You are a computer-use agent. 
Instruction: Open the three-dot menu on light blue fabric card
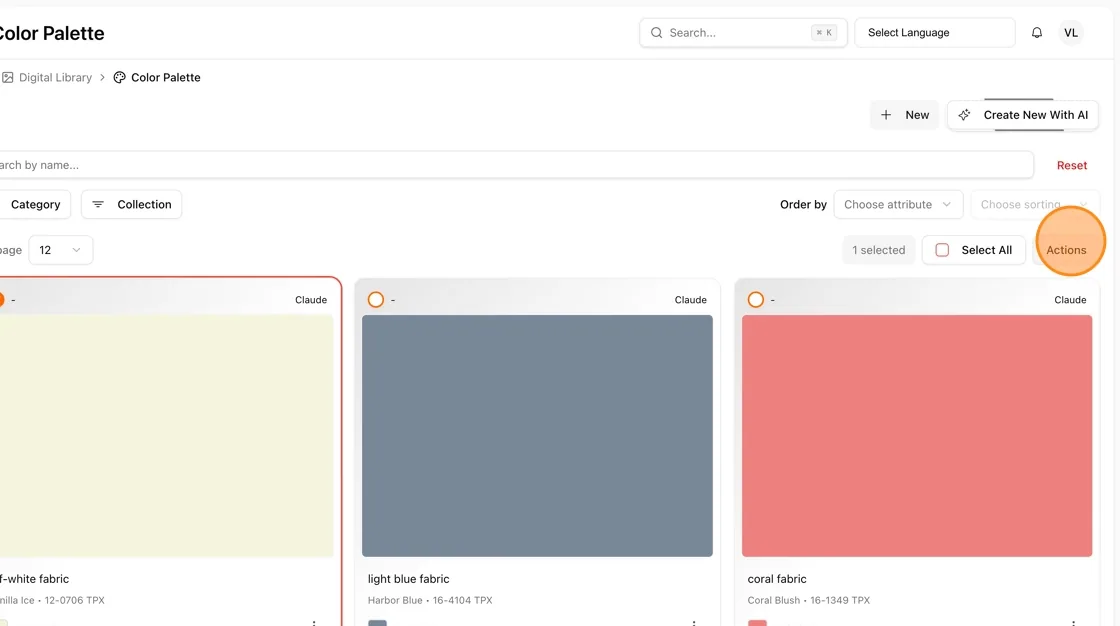694,623
